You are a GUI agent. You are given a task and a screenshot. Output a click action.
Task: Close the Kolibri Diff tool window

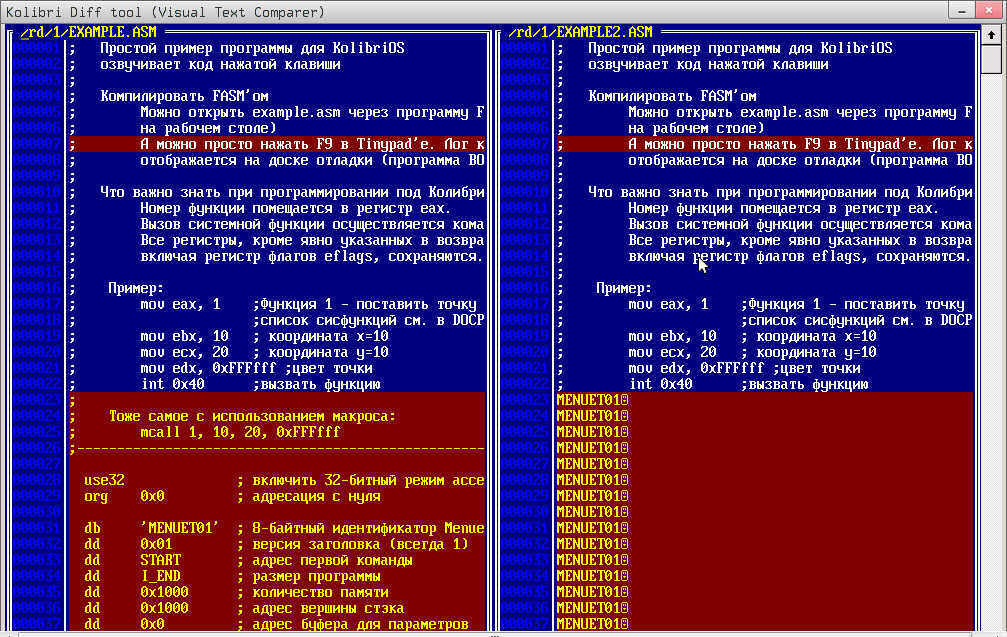(987, 12)
